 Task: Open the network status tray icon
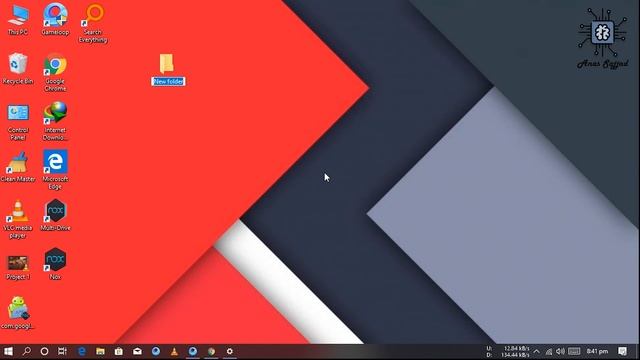click(x=549, y=351)
